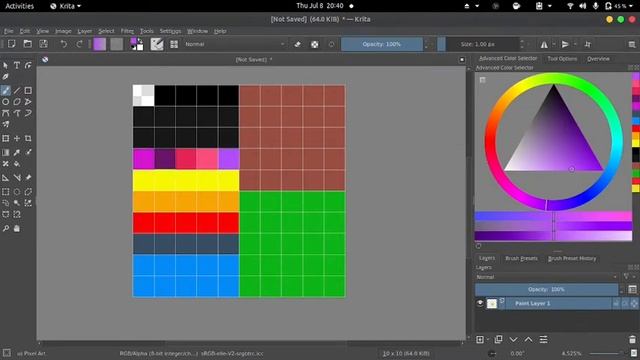640x360 pixels.
Task: Open brush blending mode Normal dropdown
Action: tap(235, 44)
